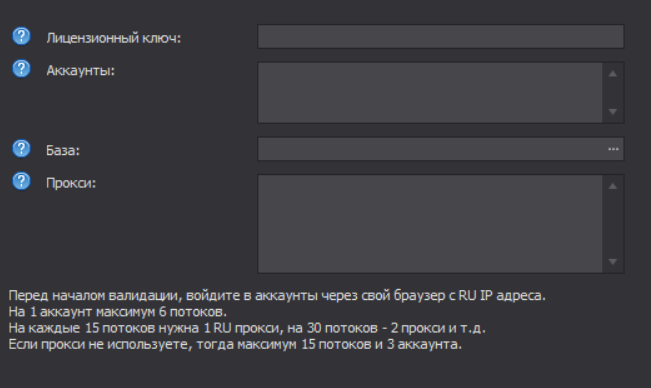Click inside the Аккаунты text area
The image size is (651, 388).
tap(430, 93)
